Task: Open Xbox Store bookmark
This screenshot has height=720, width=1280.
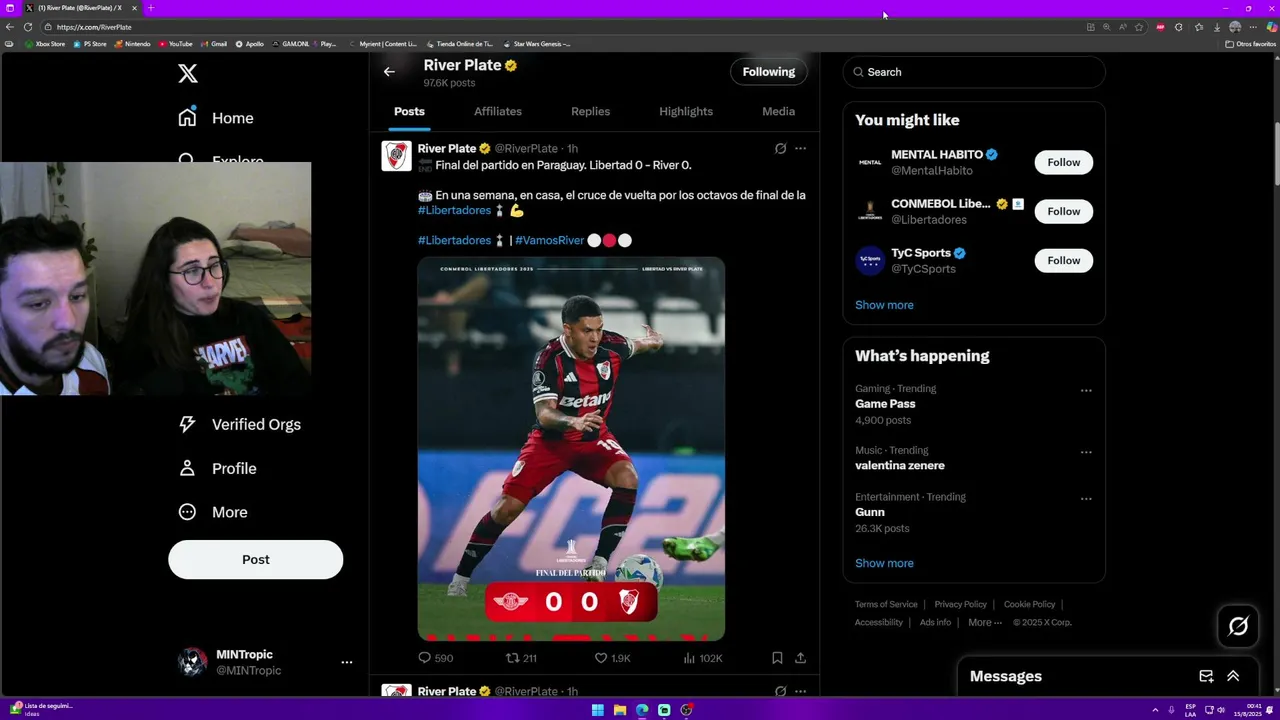Action: pos(45,44)
